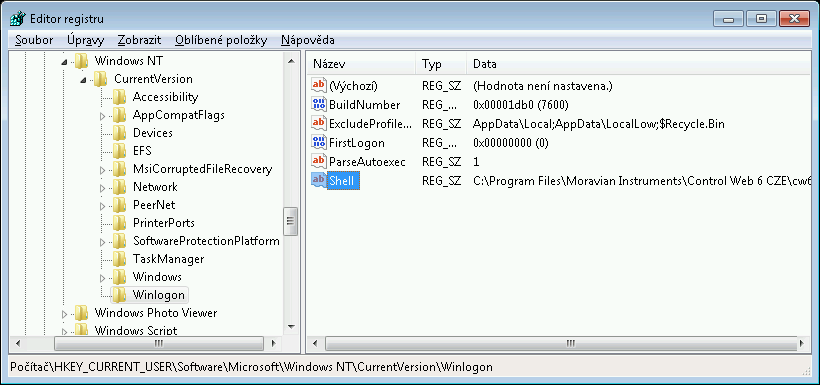
Task: Click the TaskManager folder icon
Action: (120, 258)
